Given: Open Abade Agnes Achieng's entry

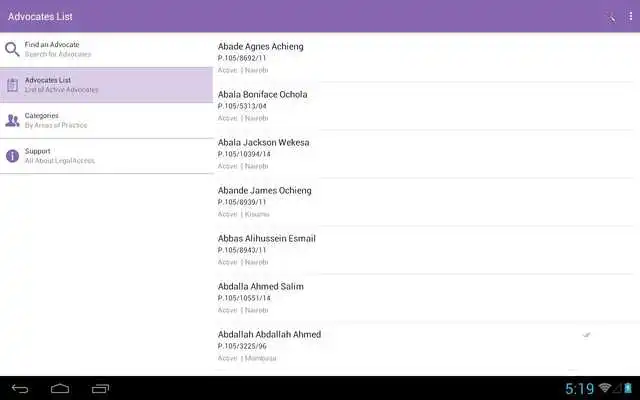Looking at the screenshot, I should (424, 58).
